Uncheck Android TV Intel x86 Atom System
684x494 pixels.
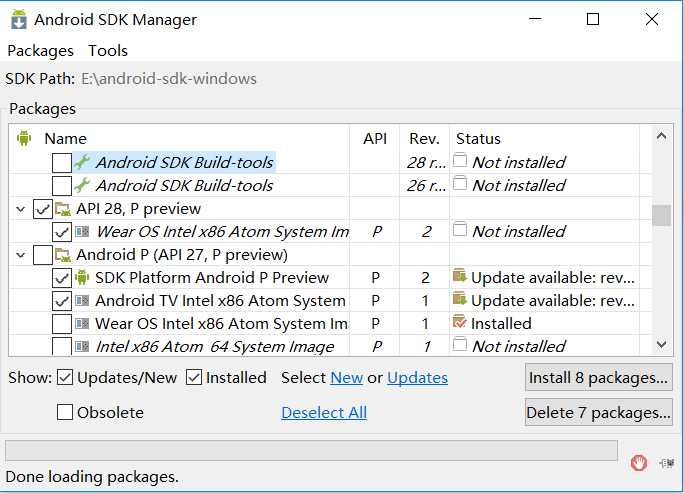click(x=62, y=301)
